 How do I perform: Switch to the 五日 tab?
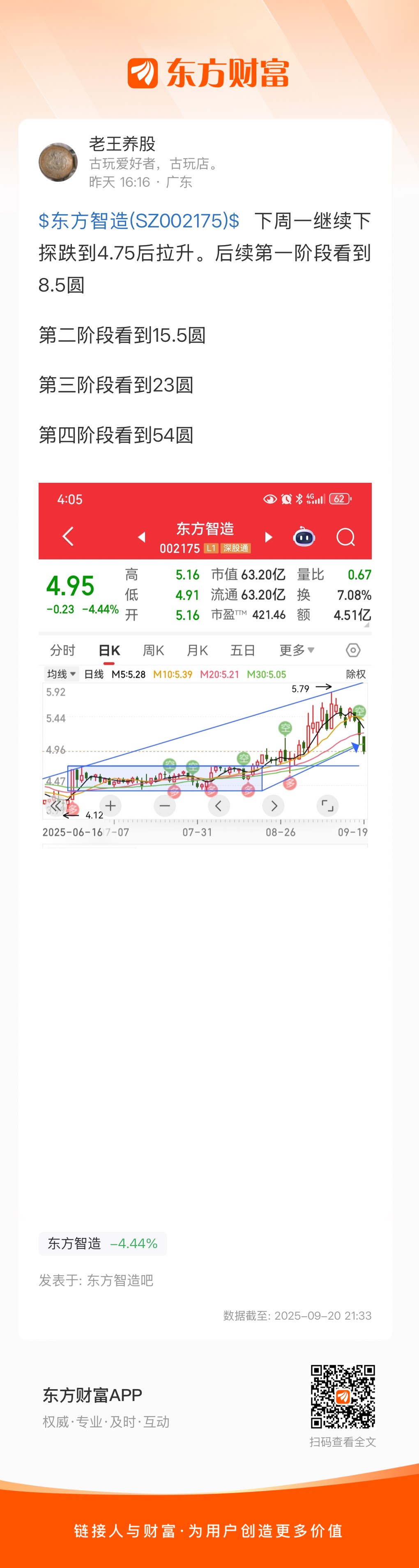(243, 650)
